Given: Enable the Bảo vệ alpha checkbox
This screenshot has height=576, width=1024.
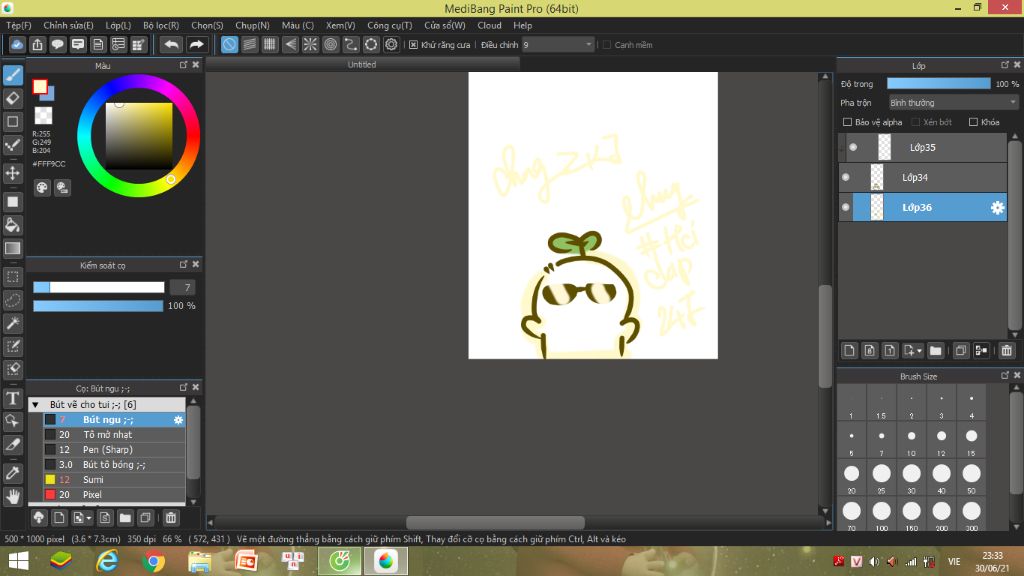Looking at the screenshot, I should pos(848,122).
